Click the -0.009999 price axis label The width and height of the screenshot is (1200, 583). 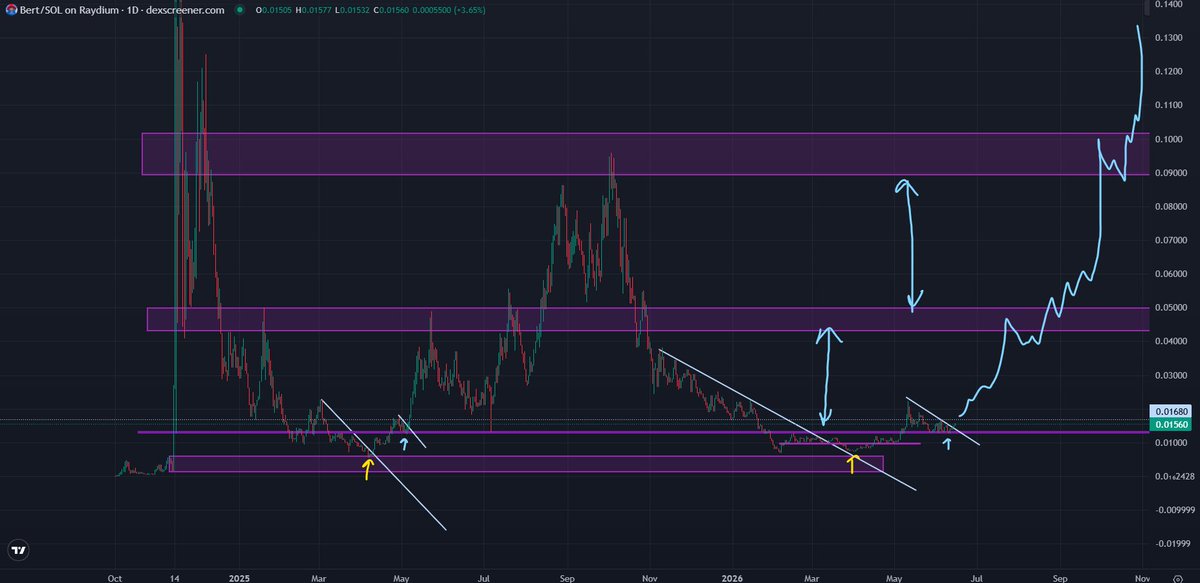tap(1174, 510)
